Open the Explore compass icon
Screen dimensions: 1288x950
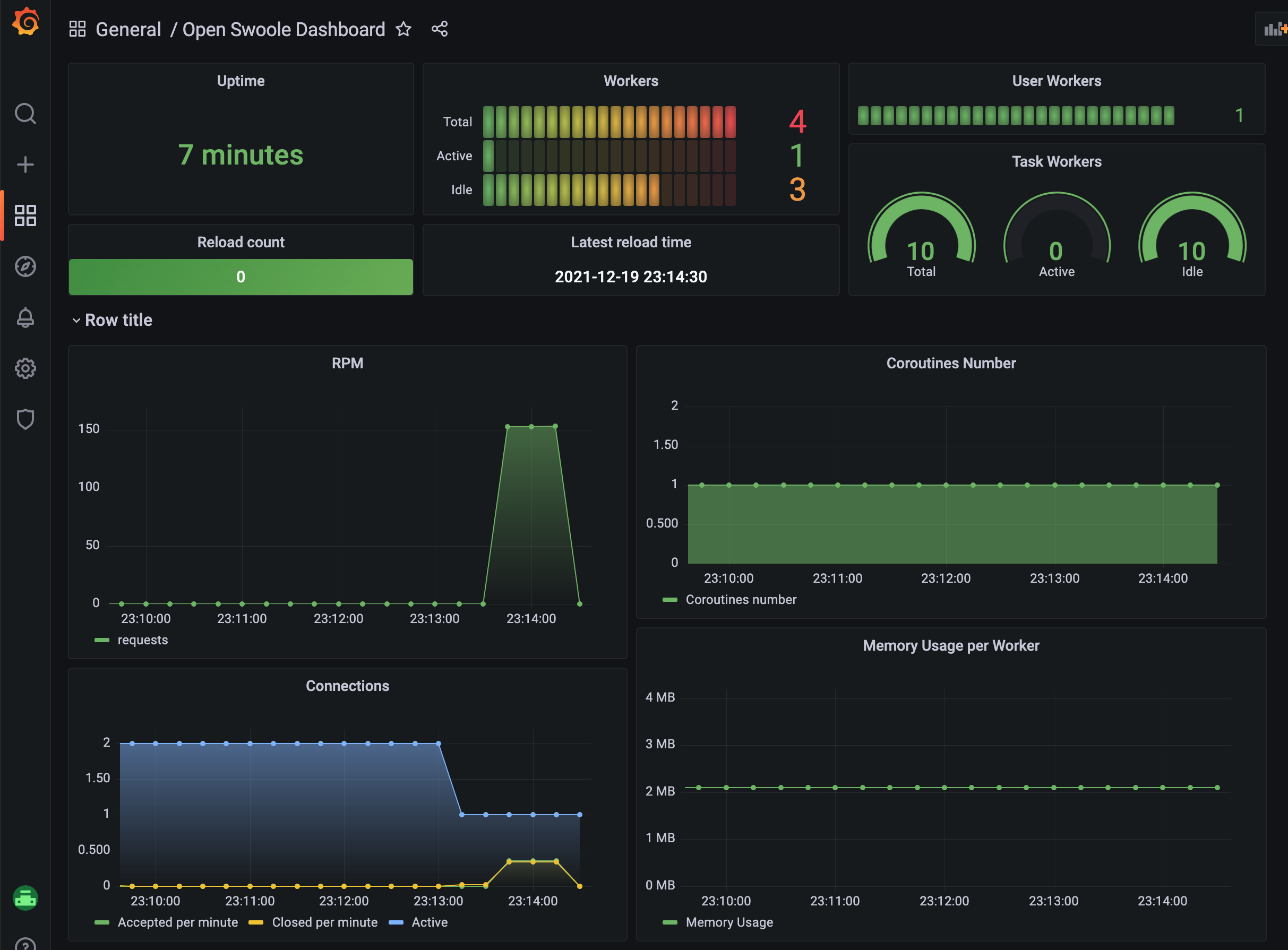[x=25, y=266]
